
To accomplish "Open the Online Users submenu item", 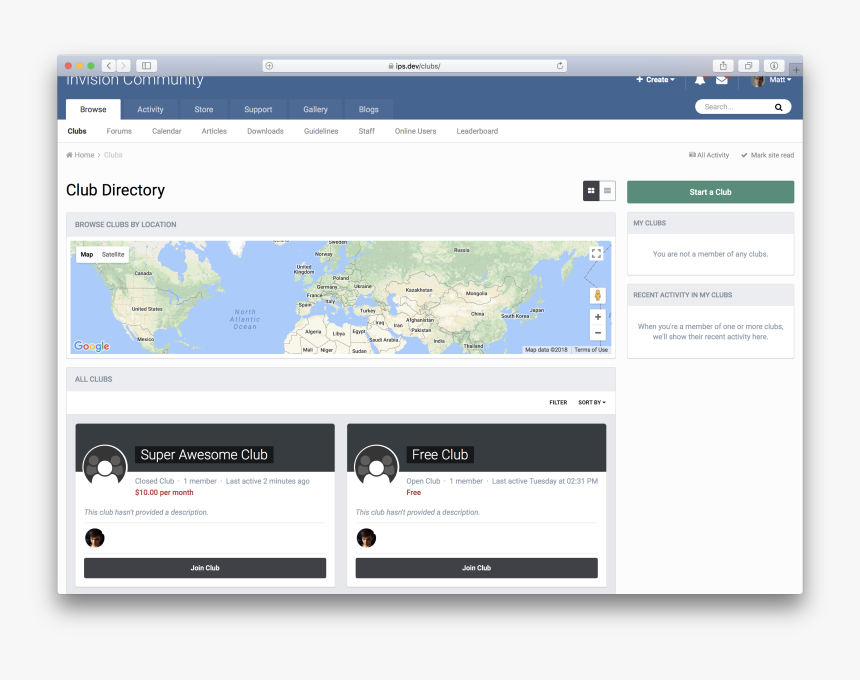I will (415, 131).
